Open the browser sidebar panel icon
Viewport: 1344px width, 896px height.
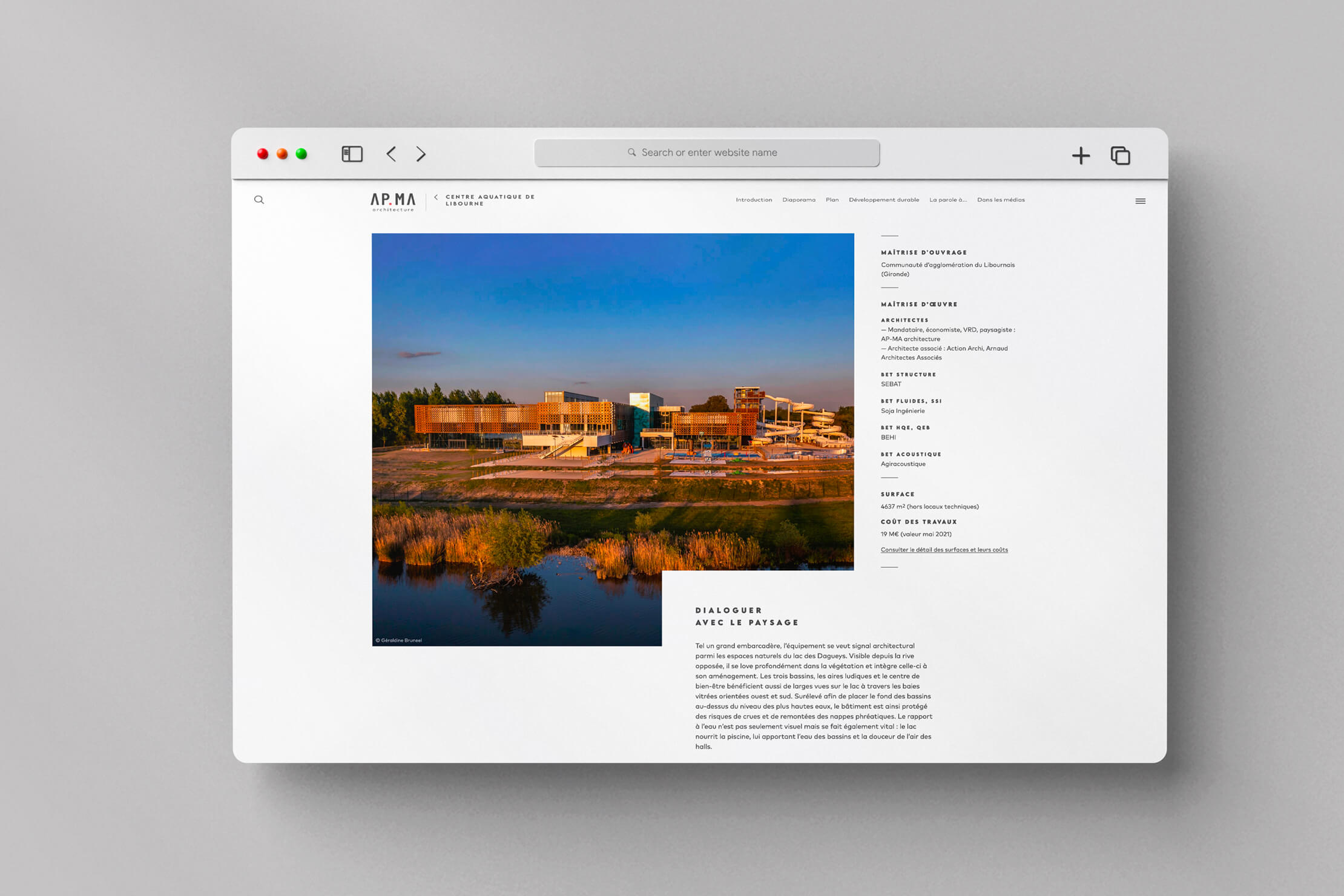(x=351, y=154)
